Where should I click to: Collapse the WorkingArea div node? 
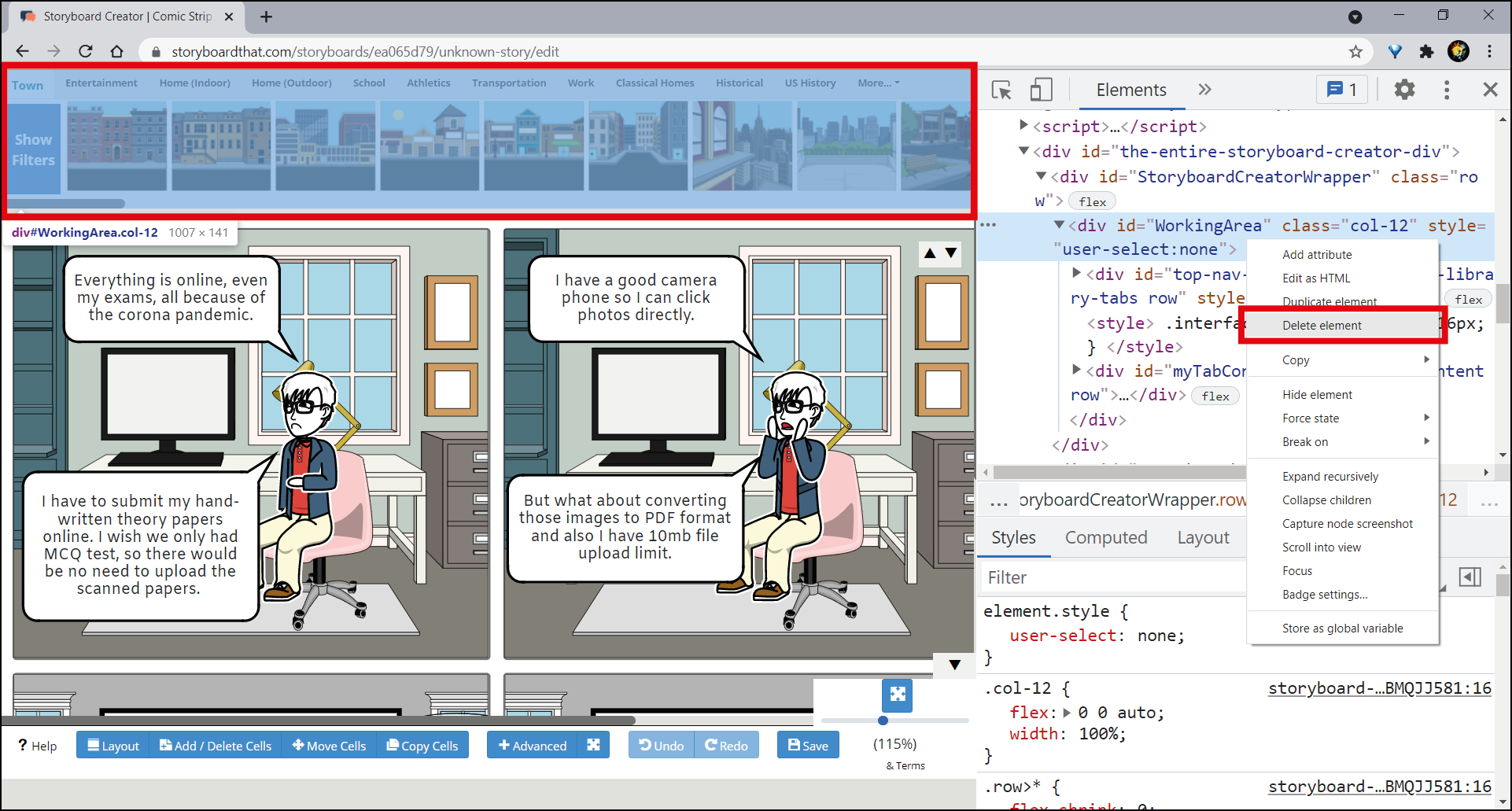(x=1059, y=225)
